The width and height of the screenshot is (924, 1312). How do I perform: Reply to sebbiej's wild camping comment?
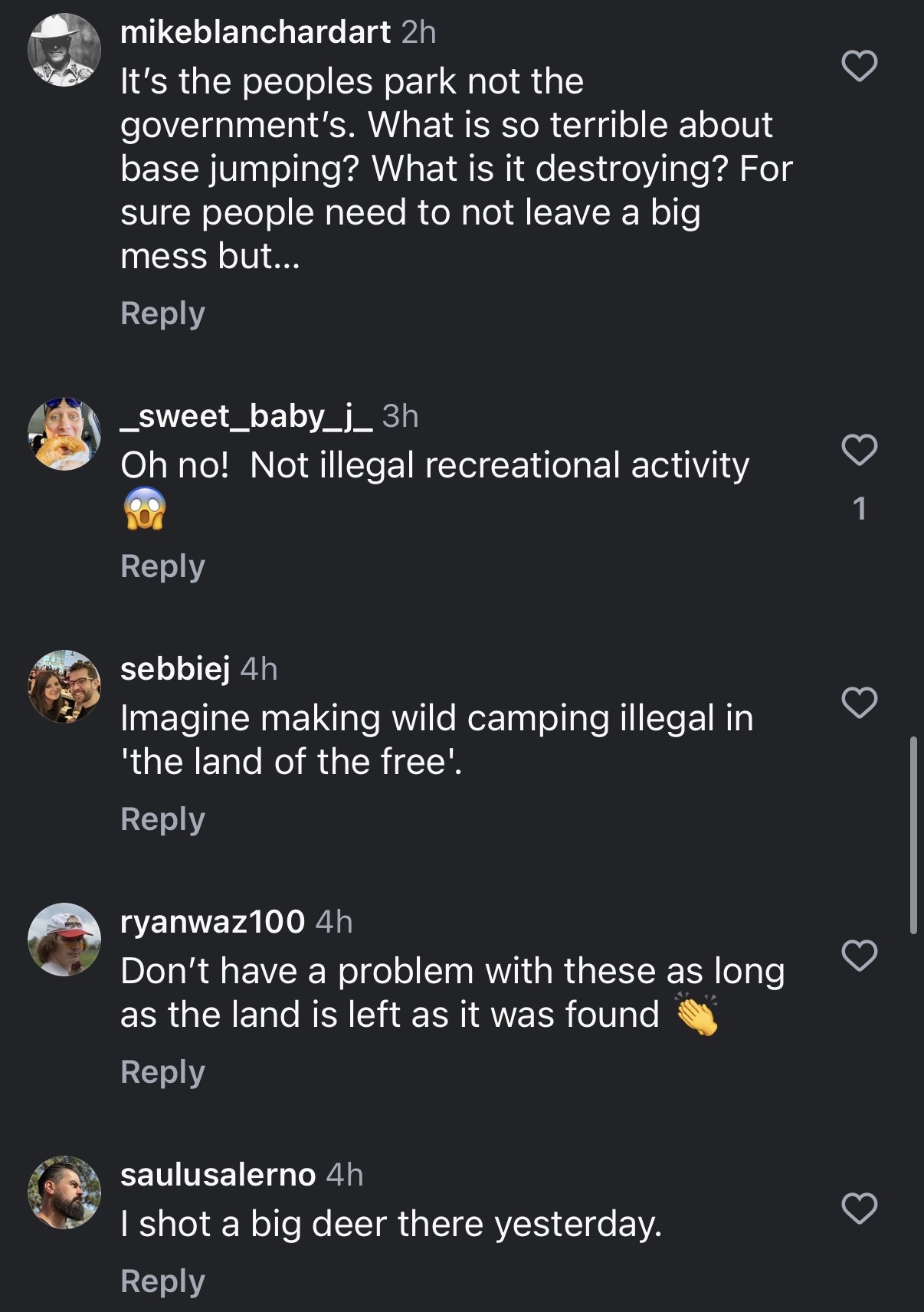pyautogui.click(x=162, y=819)
